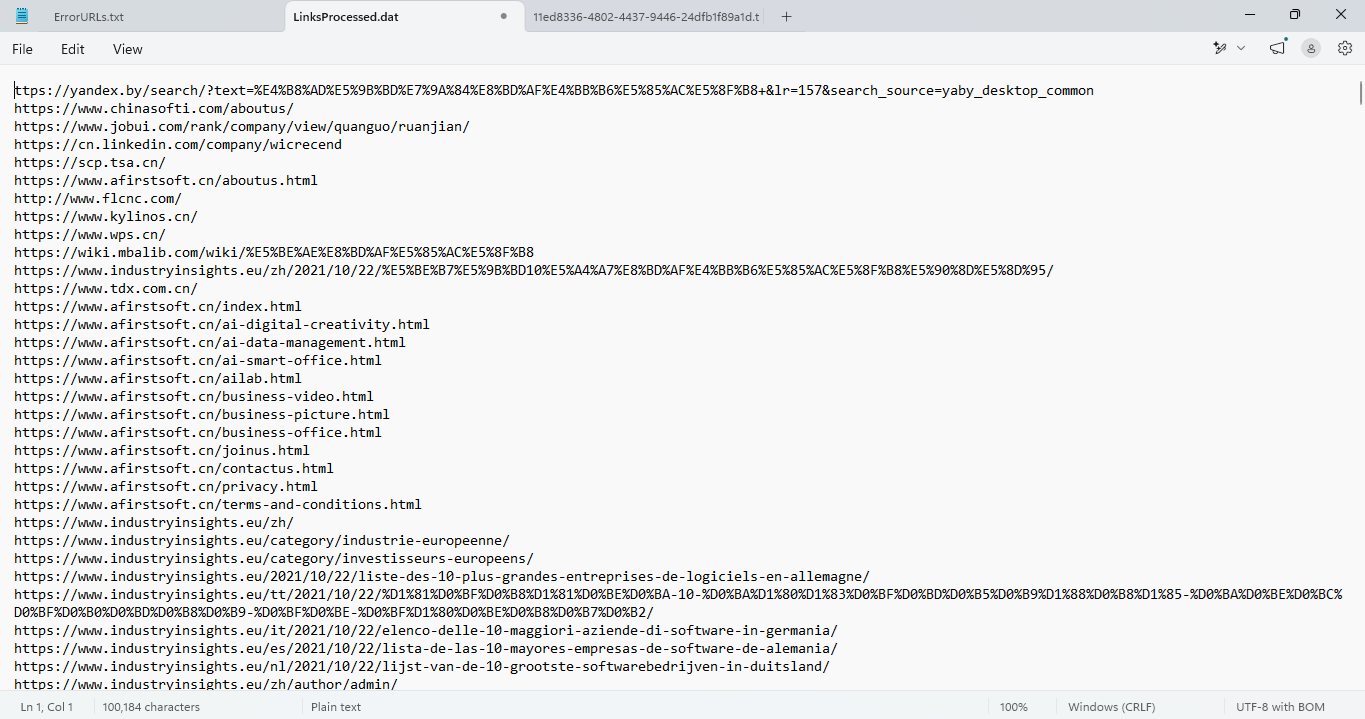Click the business-picture.html line

202,414
